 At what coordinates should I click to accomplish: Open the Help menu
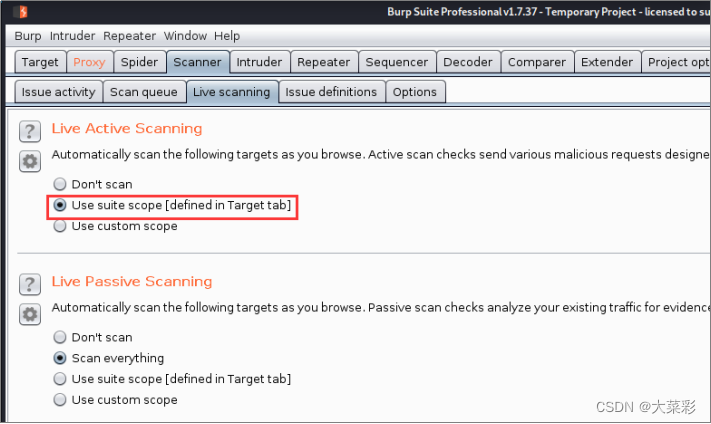pos(227,36)
